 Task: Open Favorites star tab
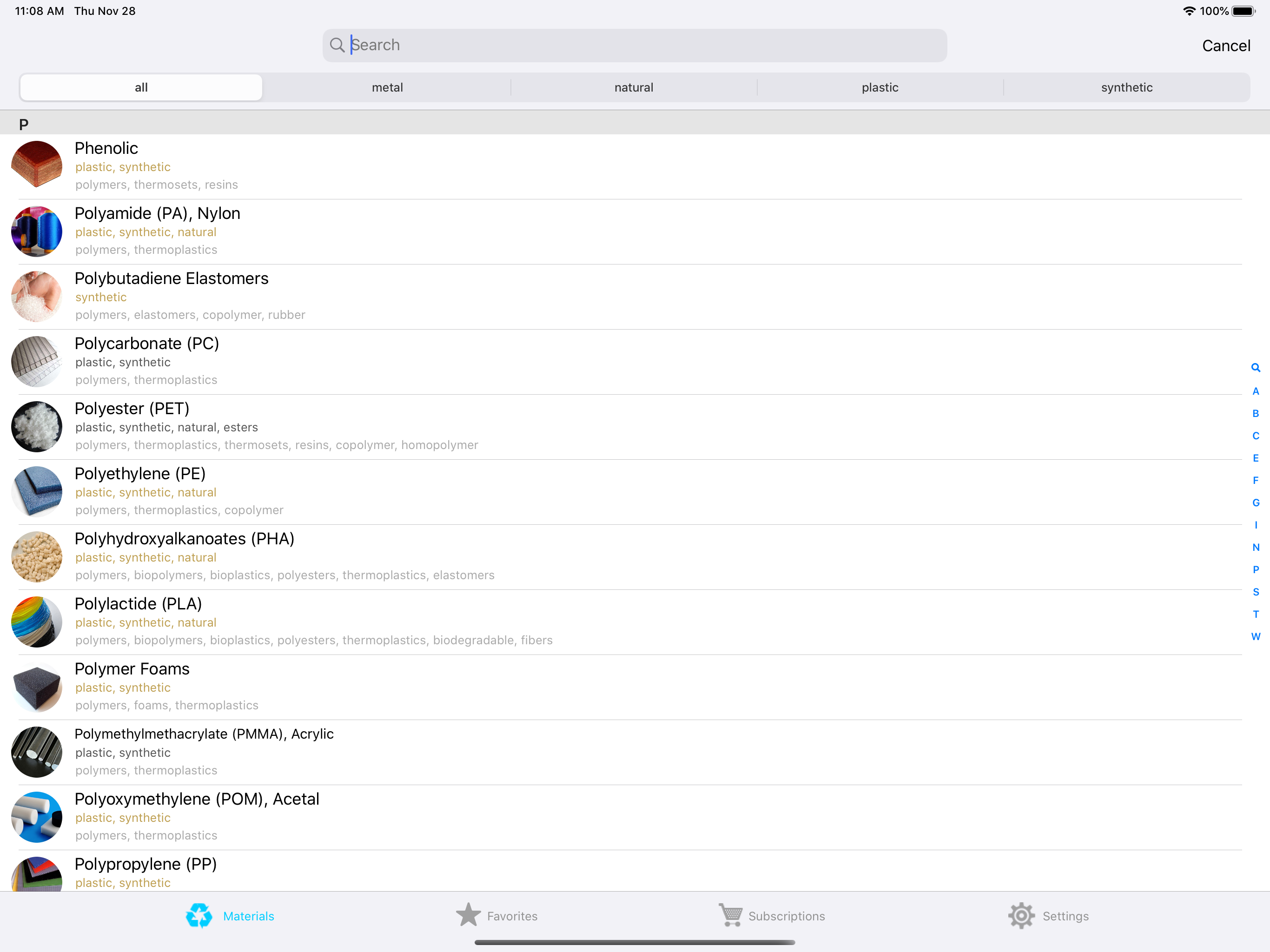point(469,915)
